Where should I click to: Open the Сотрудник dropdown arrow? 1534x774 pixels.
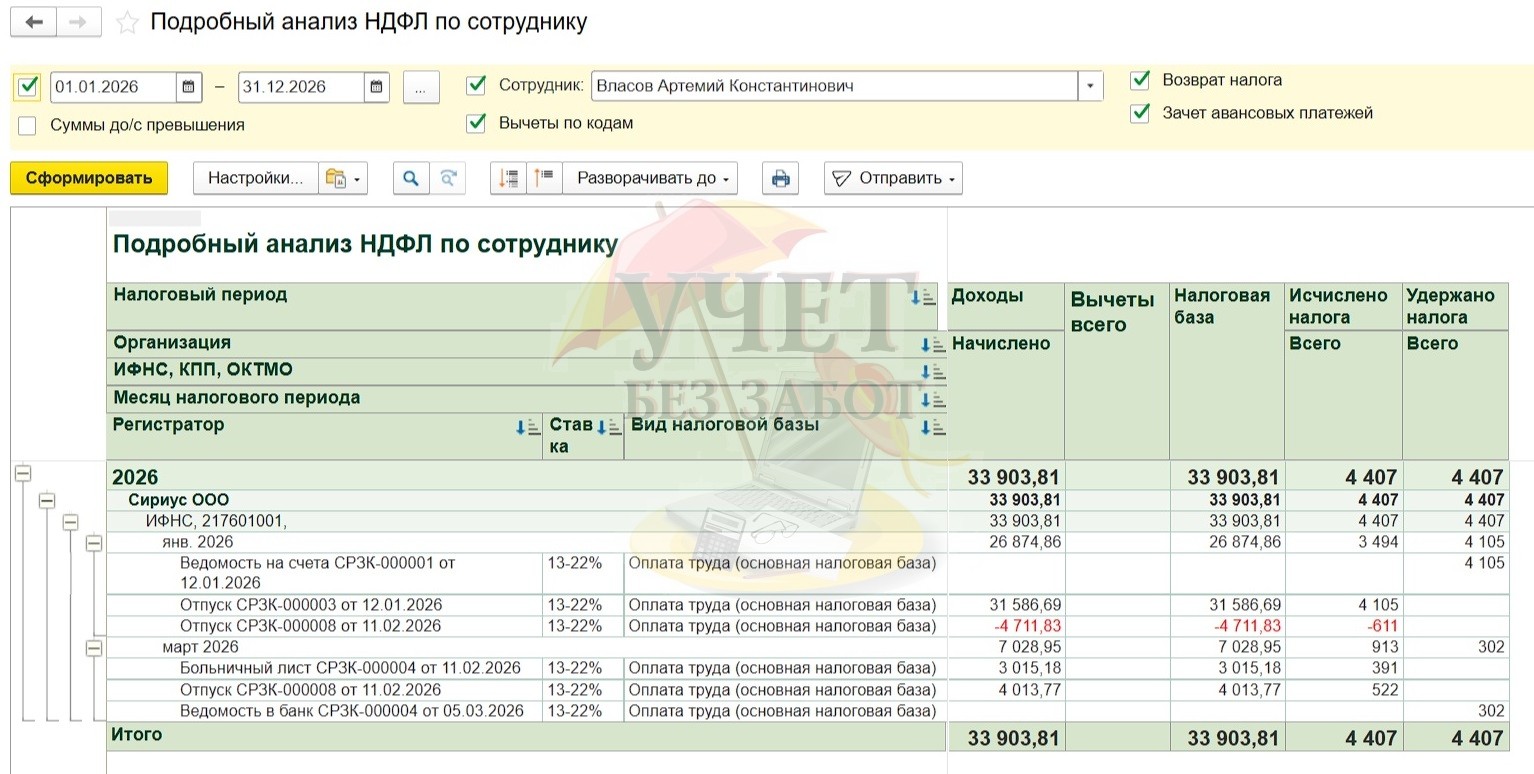1090,87
